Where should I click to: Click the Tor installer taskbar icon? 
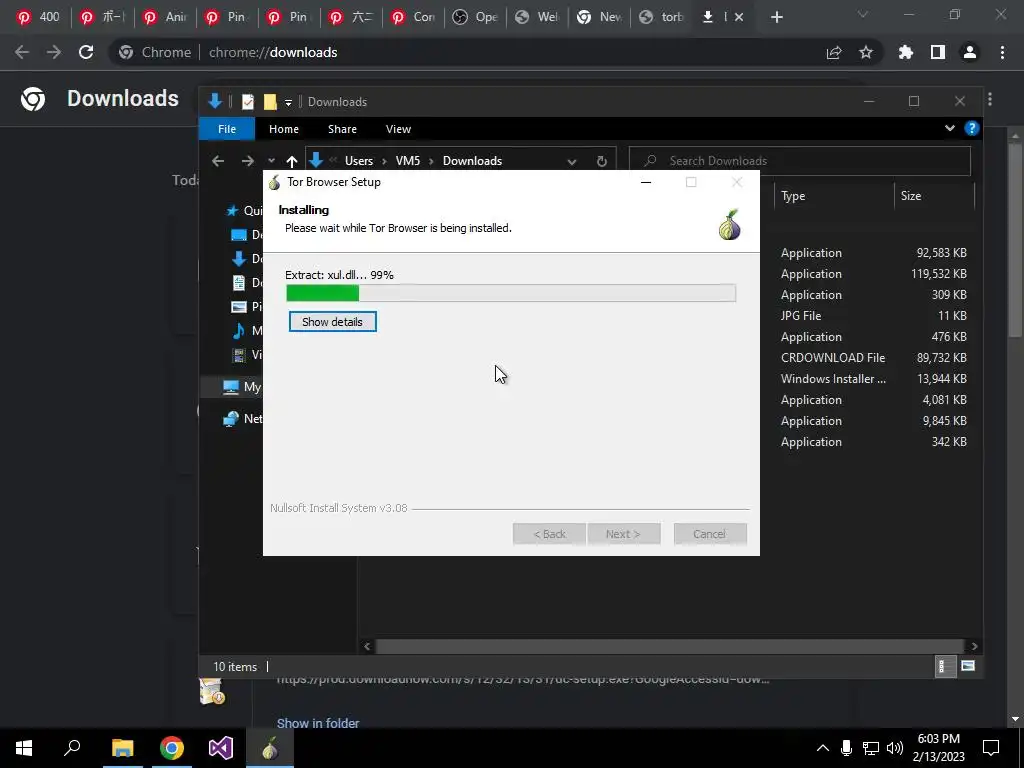[270, 748]
